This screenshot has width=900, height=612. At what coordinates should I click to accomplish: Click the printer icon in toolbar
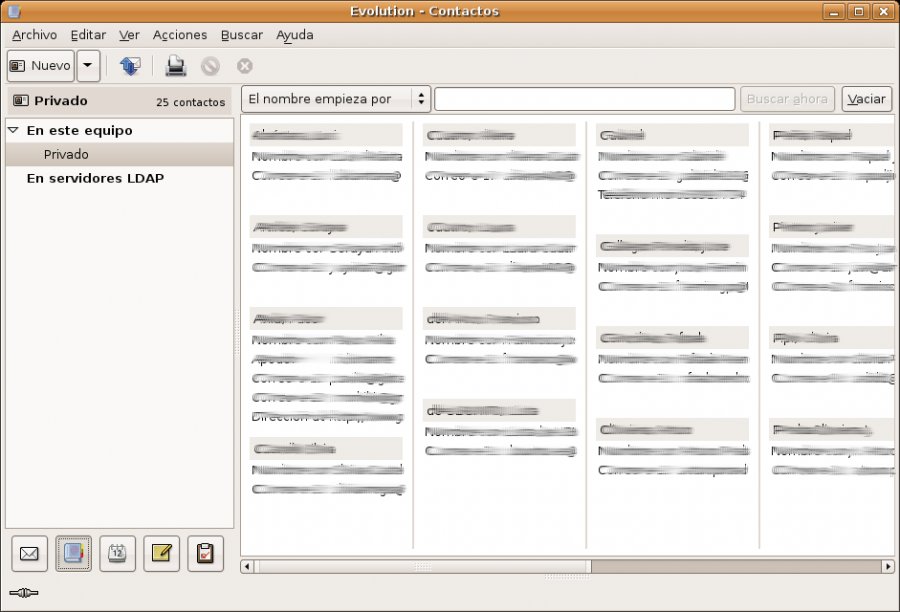tap(176, 66)
